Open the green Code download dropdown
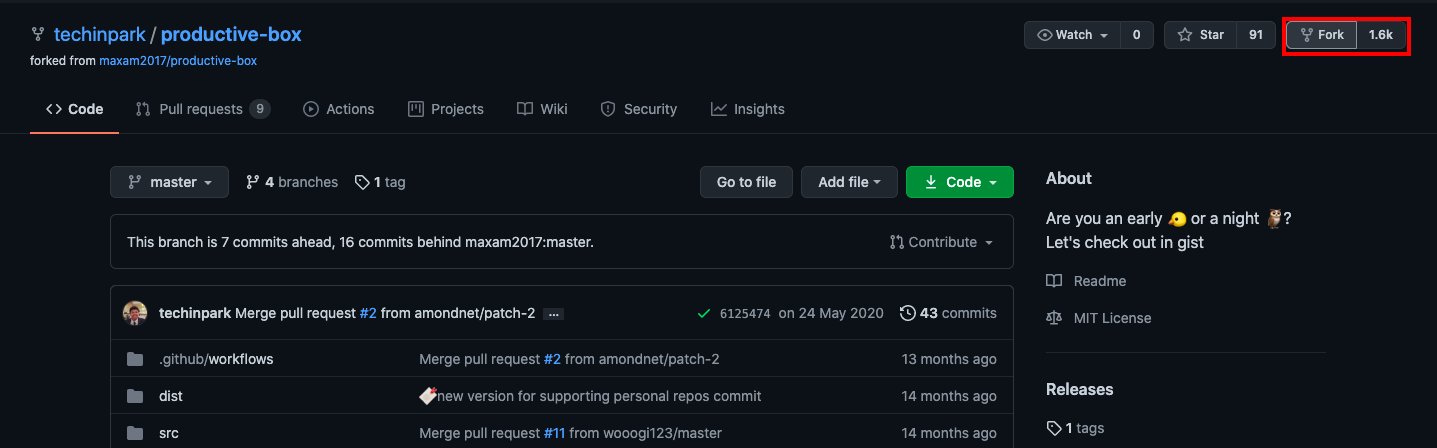 coord(960,182)
